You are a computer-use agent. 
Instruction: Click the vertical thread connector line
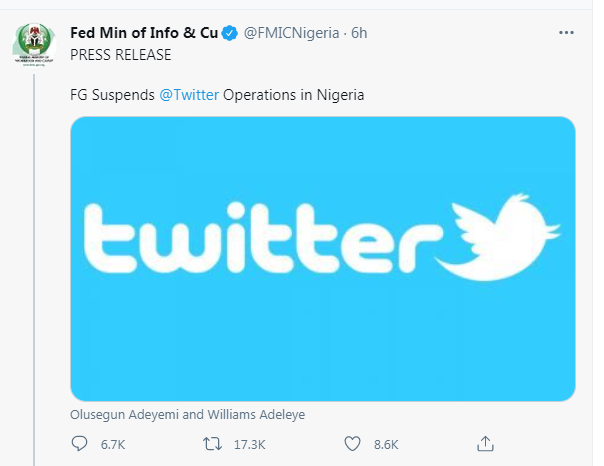click(x=34, y=270)
